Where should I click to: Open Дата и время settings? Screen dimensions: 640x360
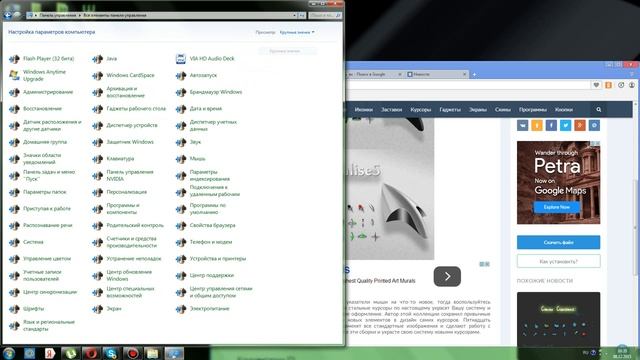coord(199,109)
